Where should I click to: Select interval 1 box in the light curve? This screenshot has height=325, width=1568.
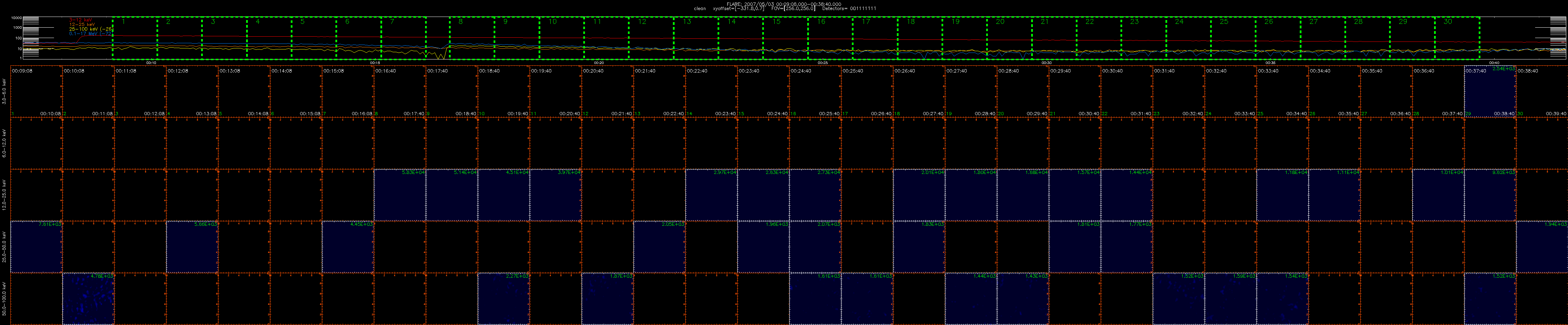tap(135, 38)
